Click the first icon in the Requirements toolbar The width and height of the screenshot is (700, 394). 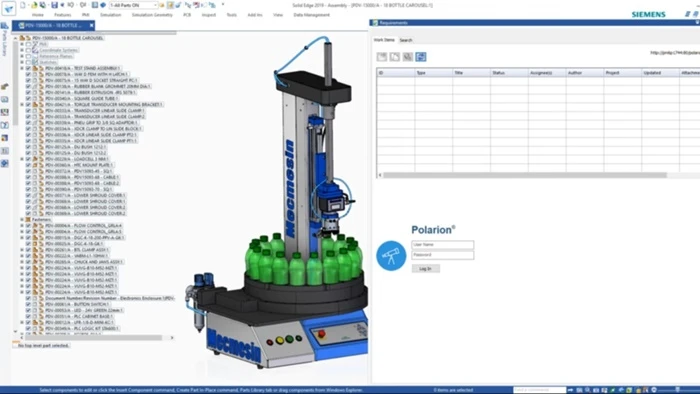(382, 57)
